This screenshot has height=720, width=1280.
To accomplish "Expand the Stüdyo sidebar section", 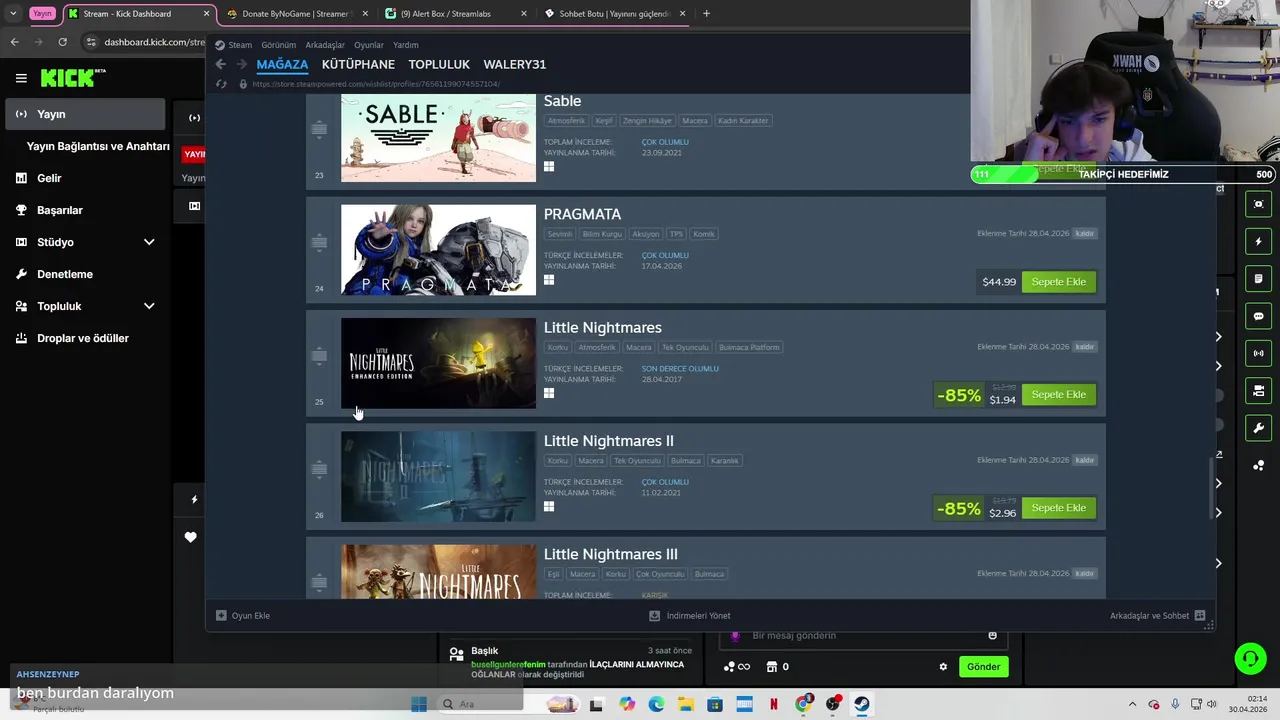I will pos(149,242).
